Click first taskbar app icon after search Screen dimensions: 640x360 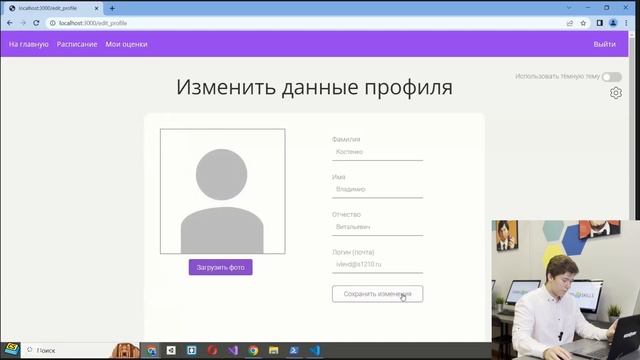(151, 350)
